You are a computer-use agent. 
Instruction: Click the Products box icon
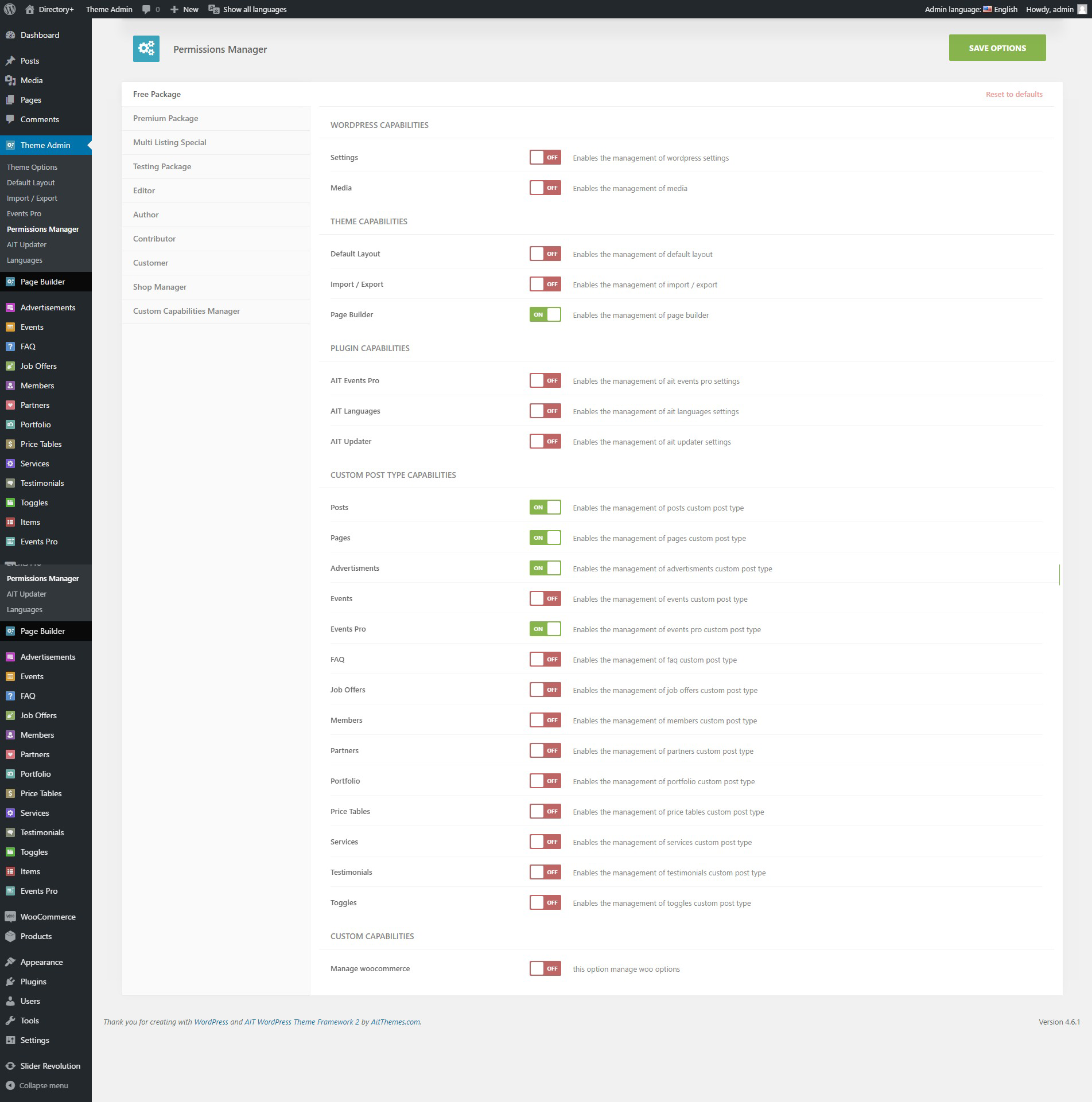10,936
